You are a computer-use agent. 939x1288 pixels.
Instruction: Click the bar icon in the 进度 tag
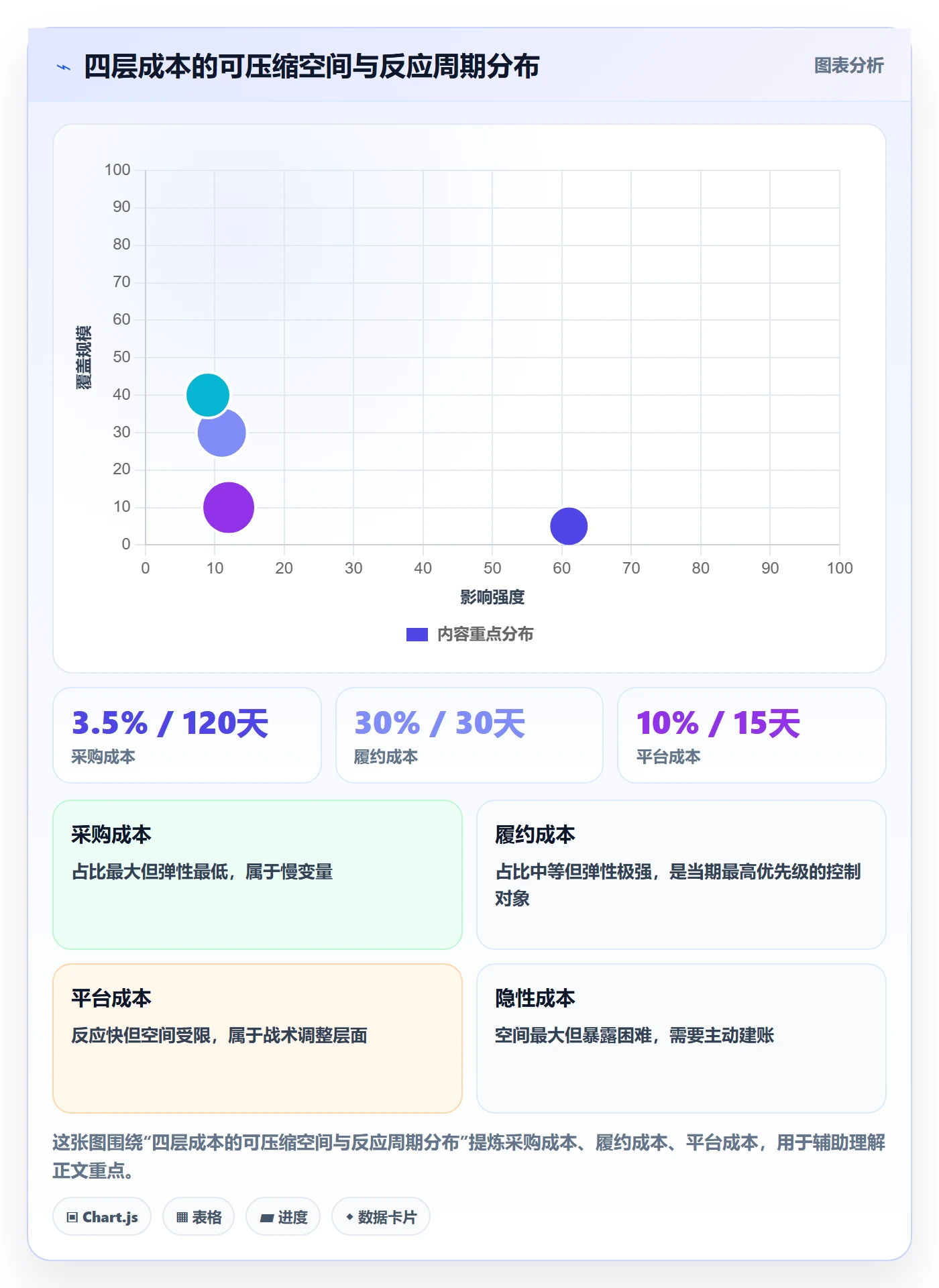(266, 1218)
